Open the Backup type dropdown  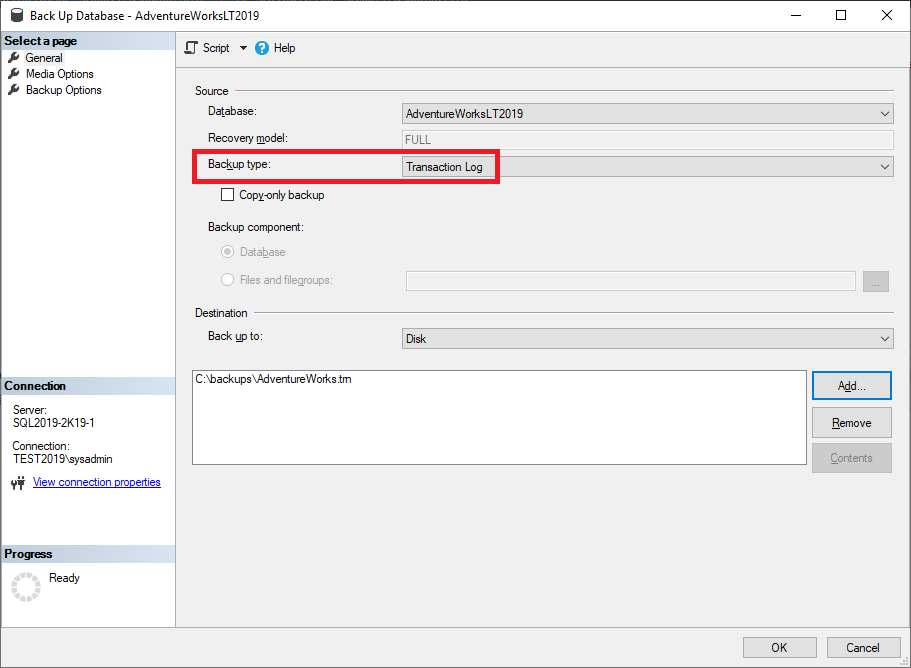[884, 166]
